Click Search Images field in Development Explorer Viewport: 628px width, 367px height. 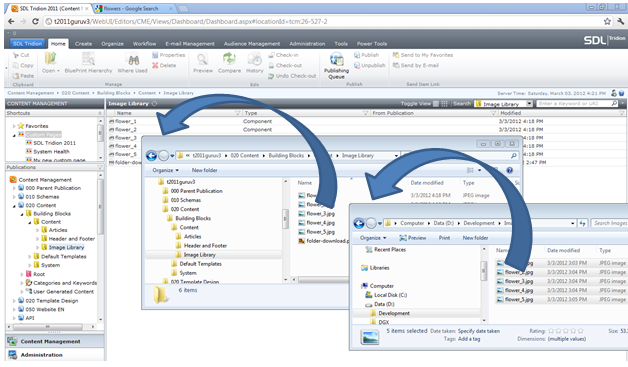tap(609, 223)
